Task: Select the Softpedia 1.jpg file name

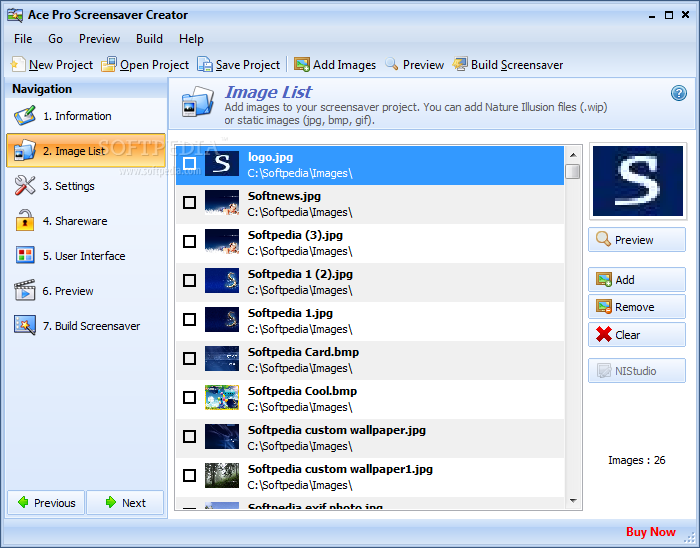Action: pos(290,313)
